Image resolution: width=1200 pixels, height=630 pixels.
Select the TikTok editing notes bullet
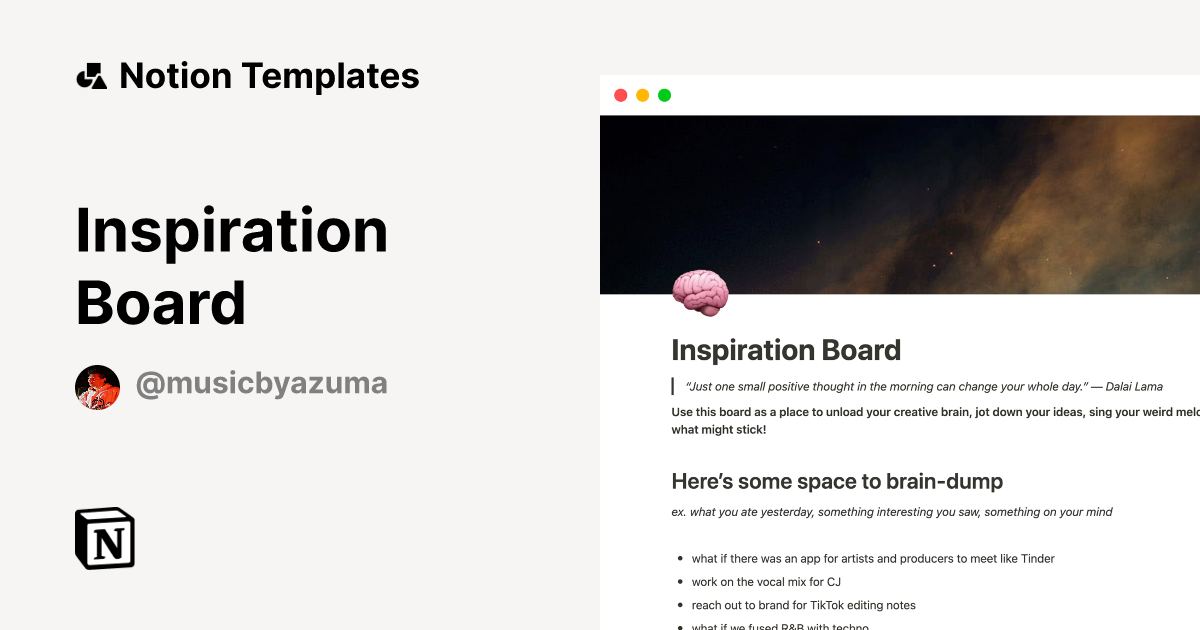click(x=803, y=605)
